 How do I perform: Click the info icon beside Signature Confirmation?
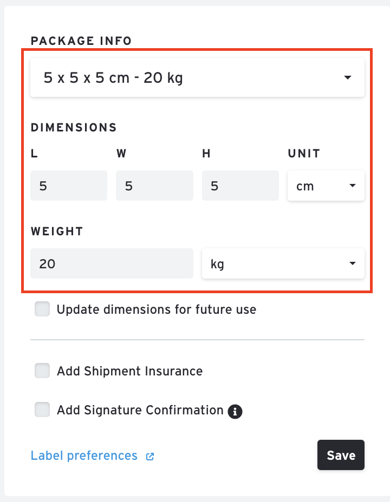click(x=235, y=411)
